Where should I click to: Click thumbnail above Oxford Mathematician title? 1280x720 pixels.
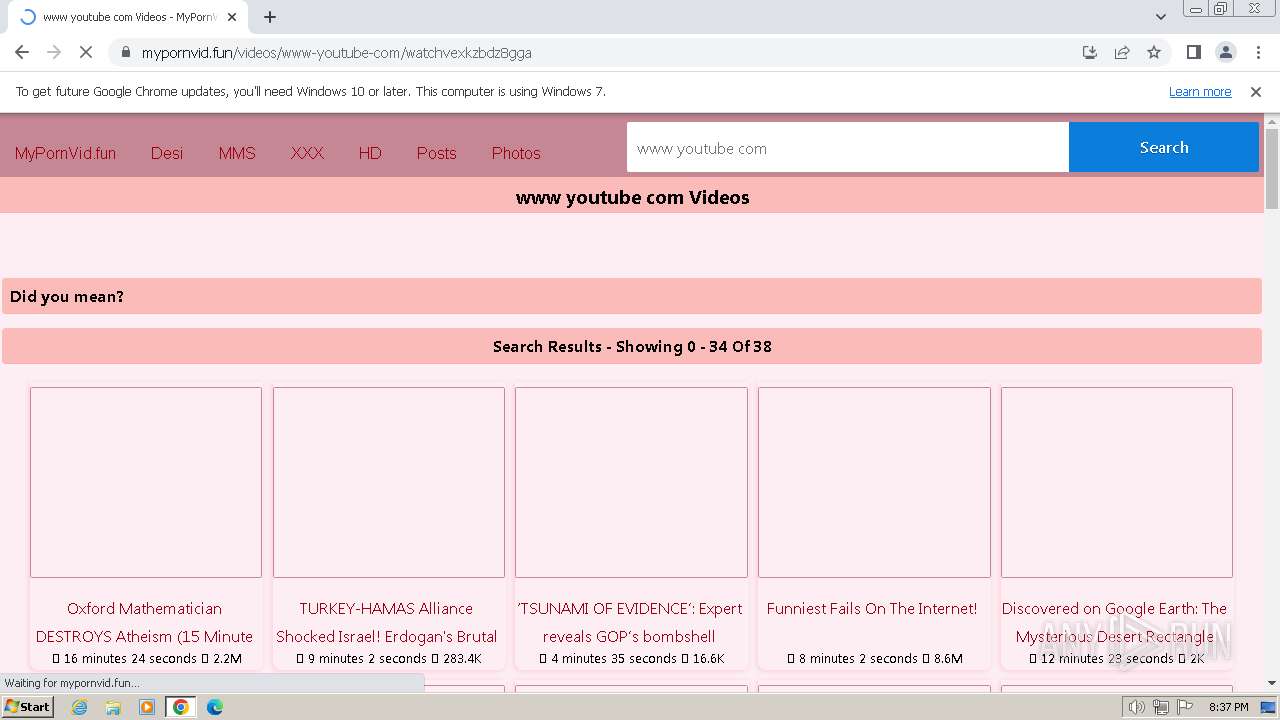click(x=146, y=482)
